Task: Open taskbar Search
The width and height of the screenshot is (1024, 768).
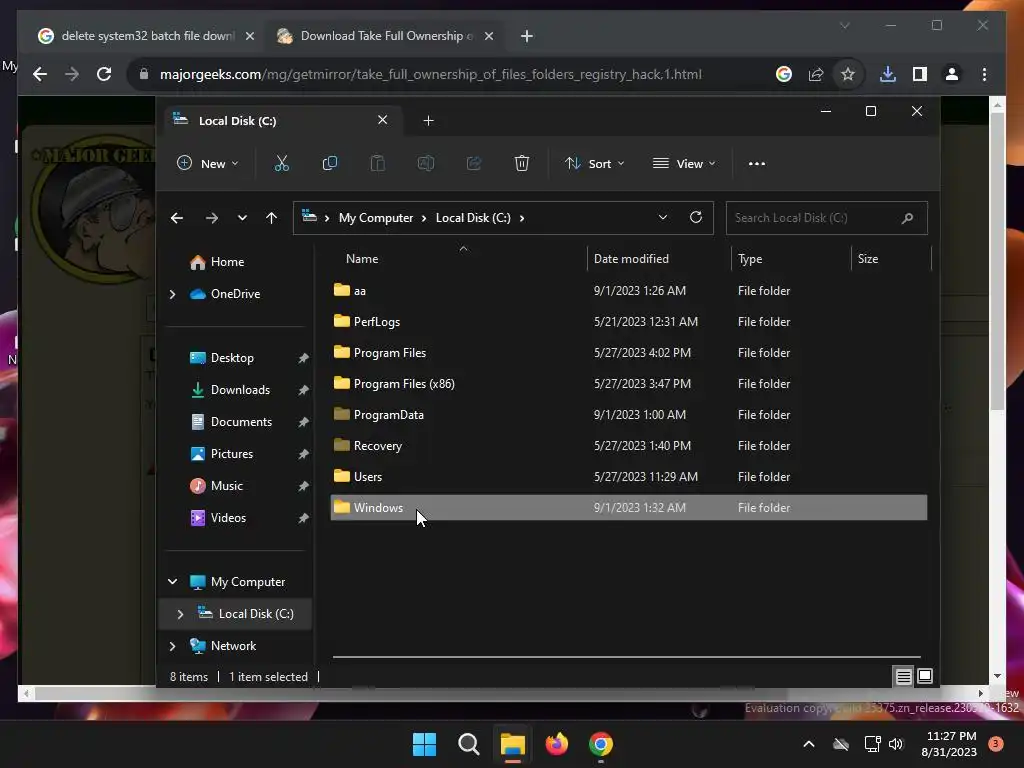Action: 469,744
